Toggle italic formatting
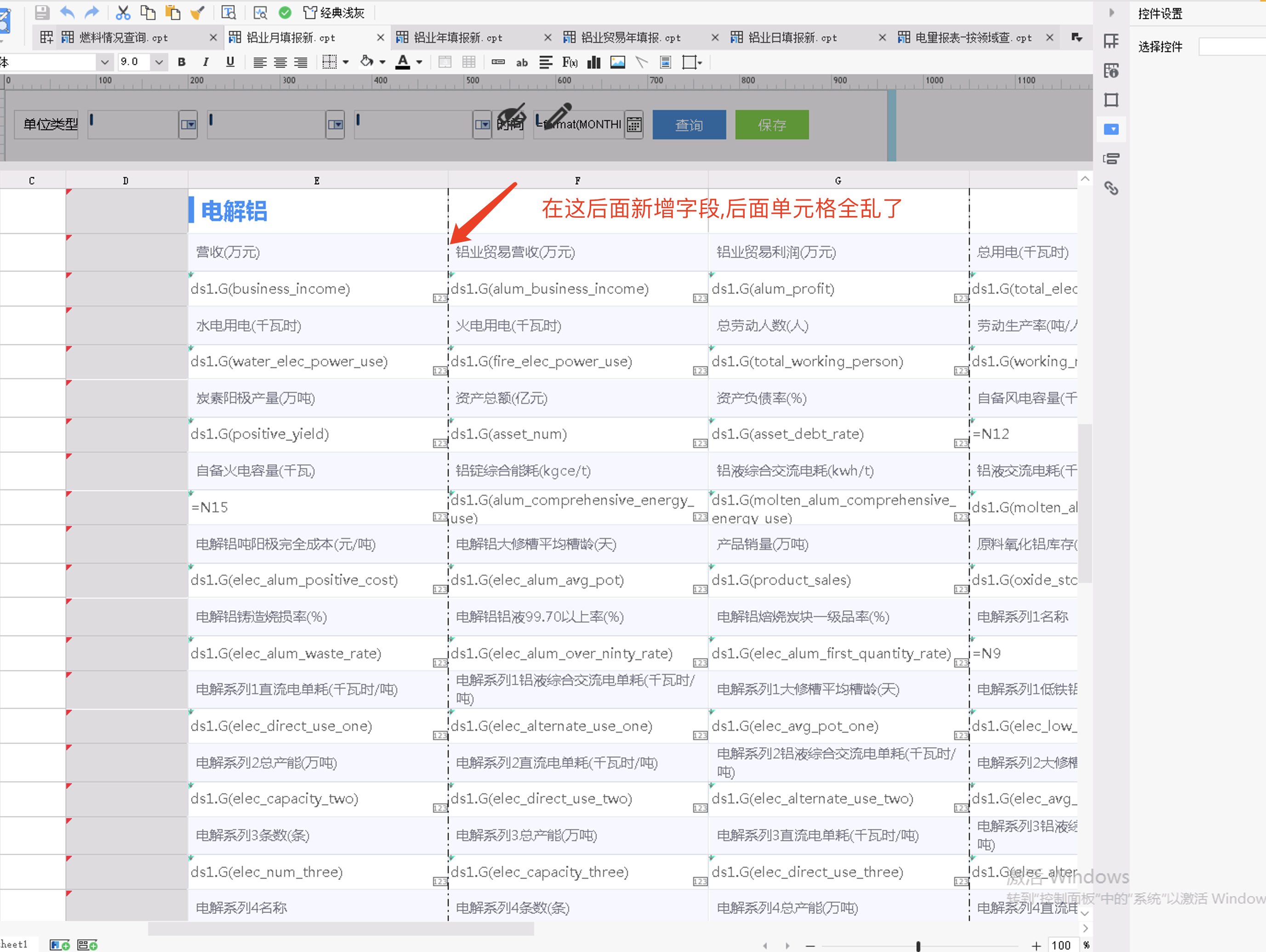The height and width of the screenshot is (952, 1266). pos(205,62)
